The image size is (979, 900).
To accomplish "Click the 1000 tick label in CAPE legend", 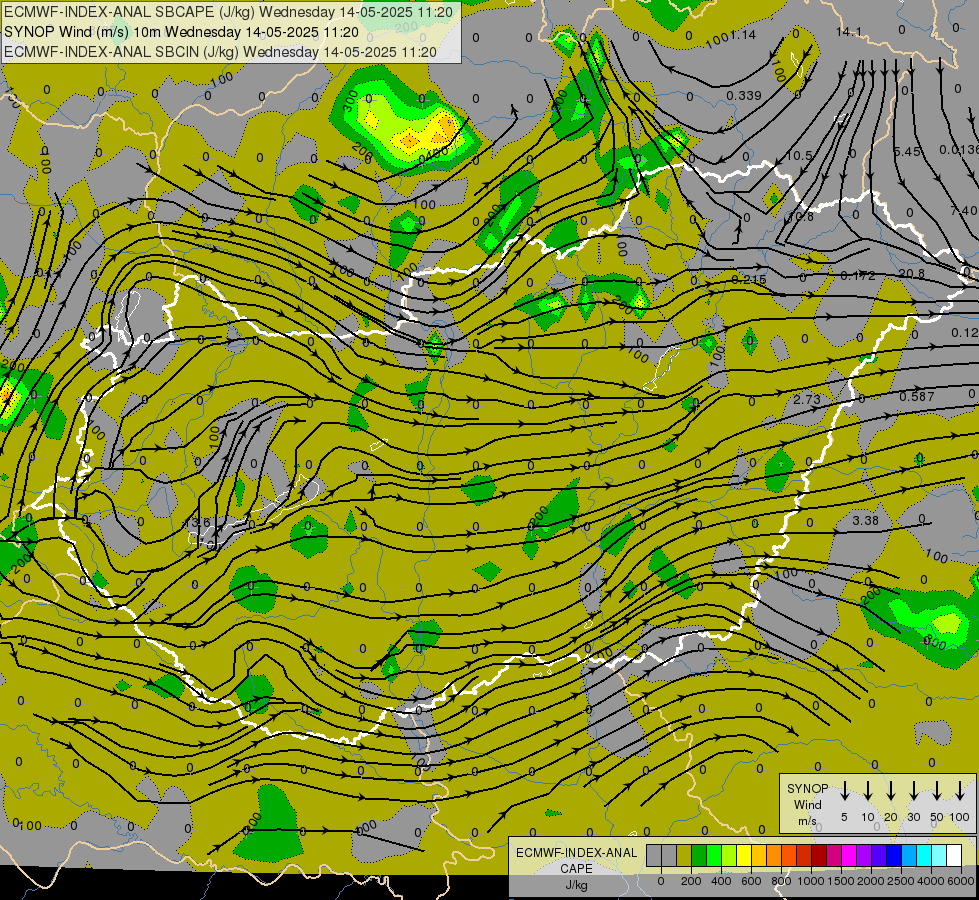I will [810, 881].
